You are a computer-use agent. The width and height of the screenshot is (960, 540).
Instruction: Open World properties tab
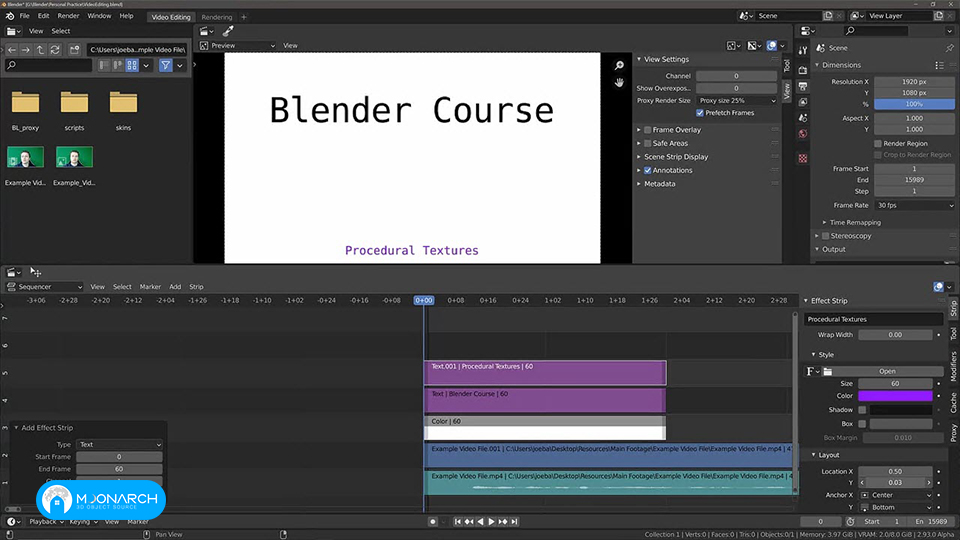click(803, 133)
